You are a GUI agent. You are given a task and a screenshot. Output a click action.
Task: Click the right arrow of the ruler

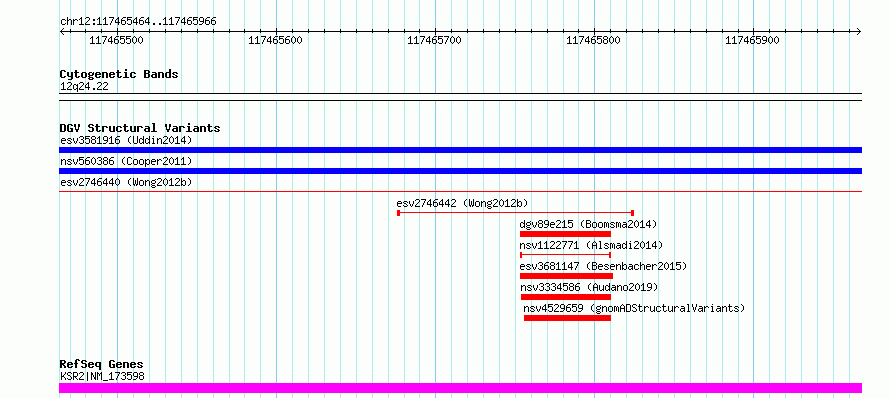pos(859,31)
